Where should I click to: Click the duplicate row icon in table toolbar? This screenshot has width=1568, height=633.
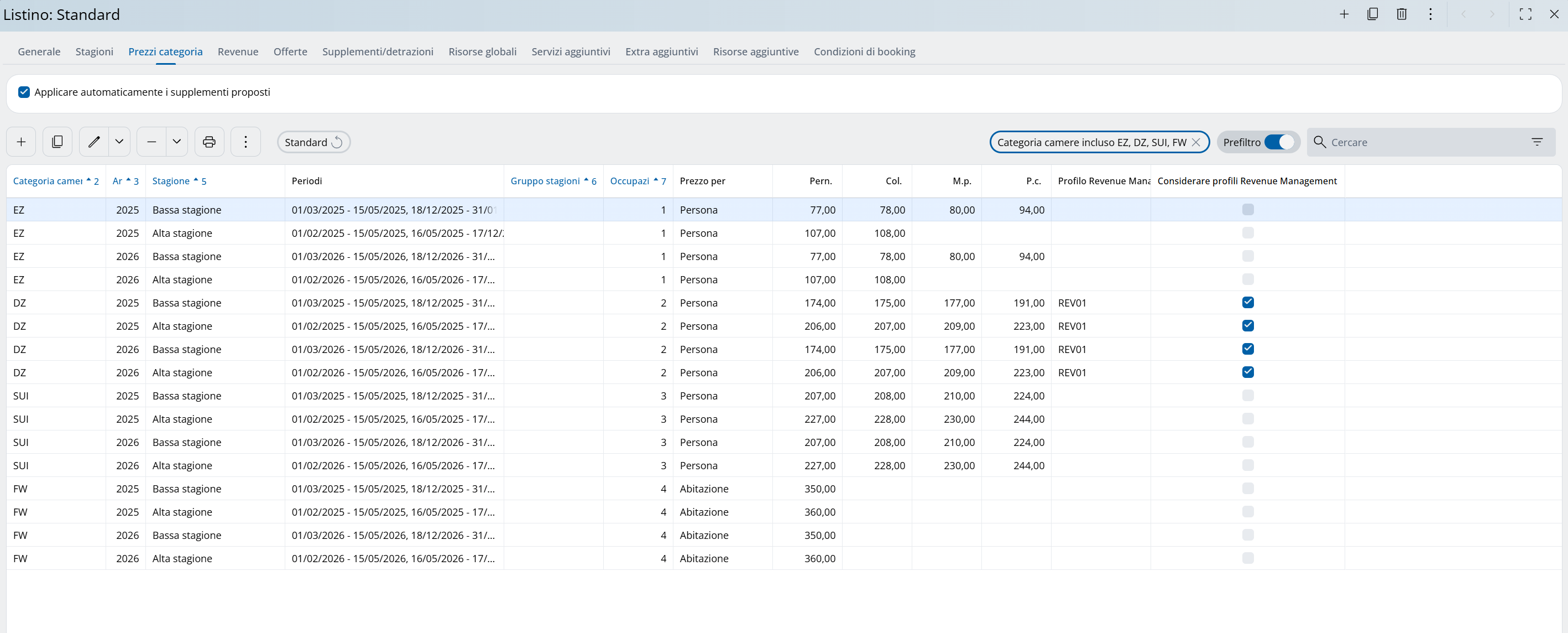click(57, 142)
